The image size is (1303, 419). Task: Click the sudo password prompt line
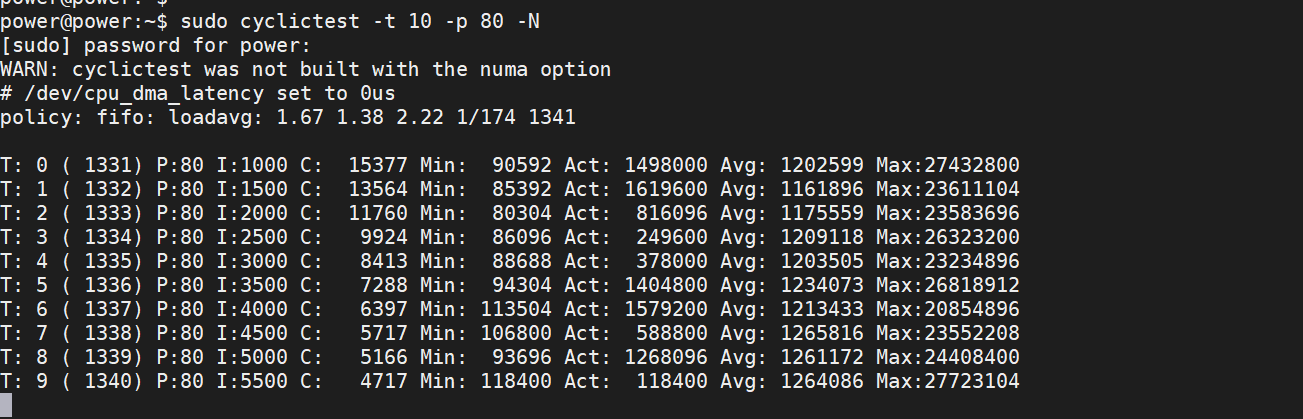click(156, 45)
